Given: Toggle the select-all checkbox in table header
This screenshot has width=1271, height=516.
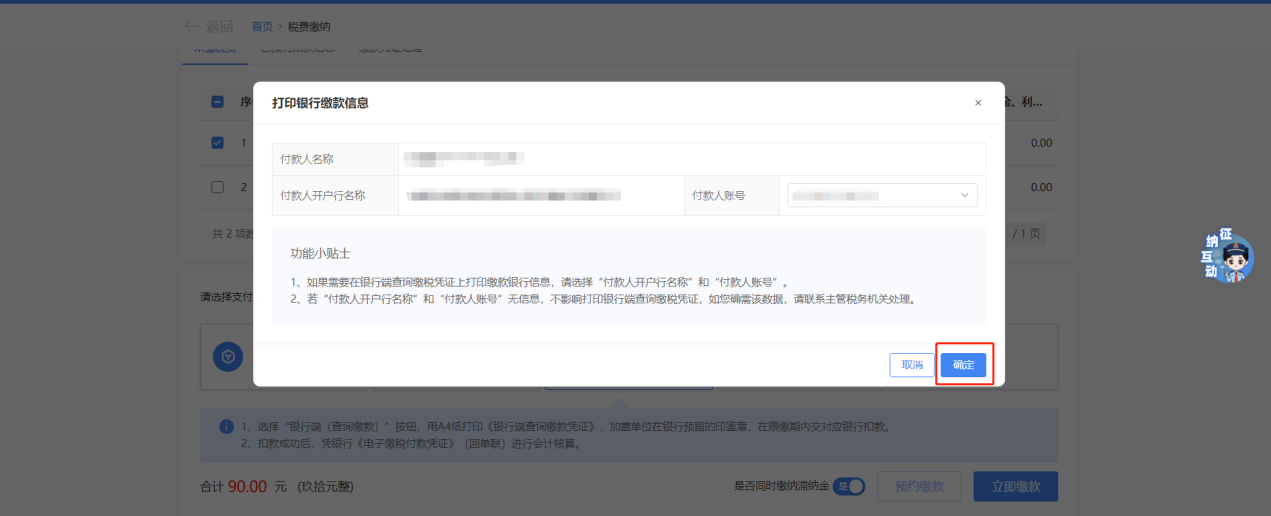Looking at the screenshot, I should [217, 102].
